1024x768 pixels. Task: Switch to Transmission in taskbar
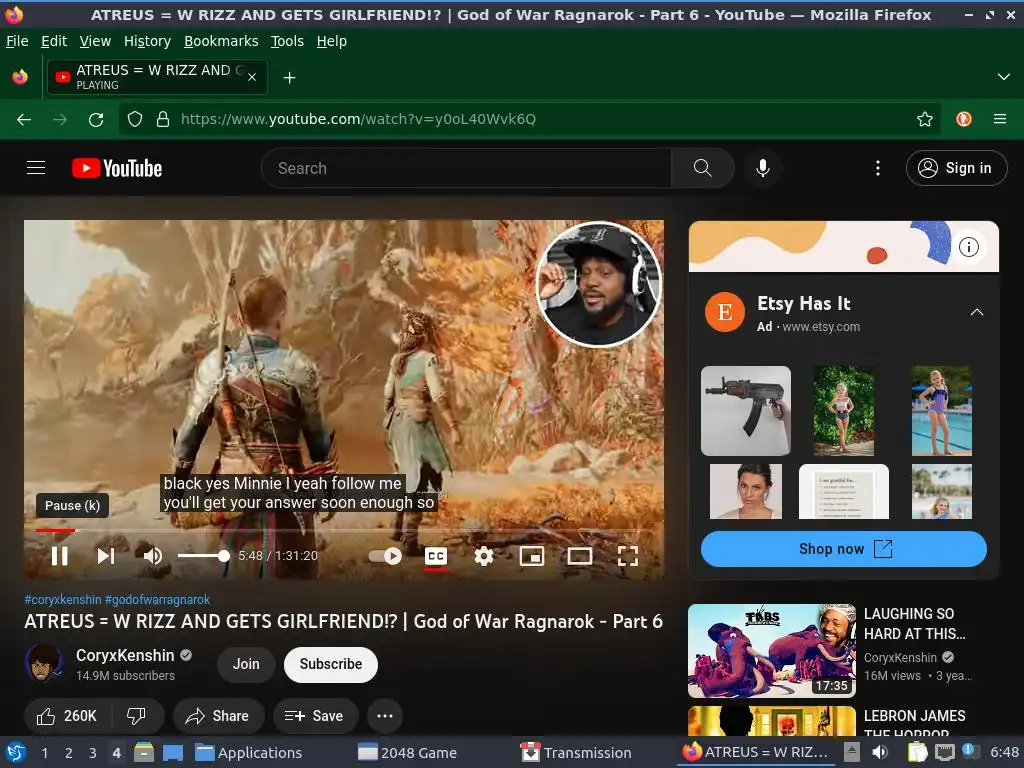pos(577,753)
